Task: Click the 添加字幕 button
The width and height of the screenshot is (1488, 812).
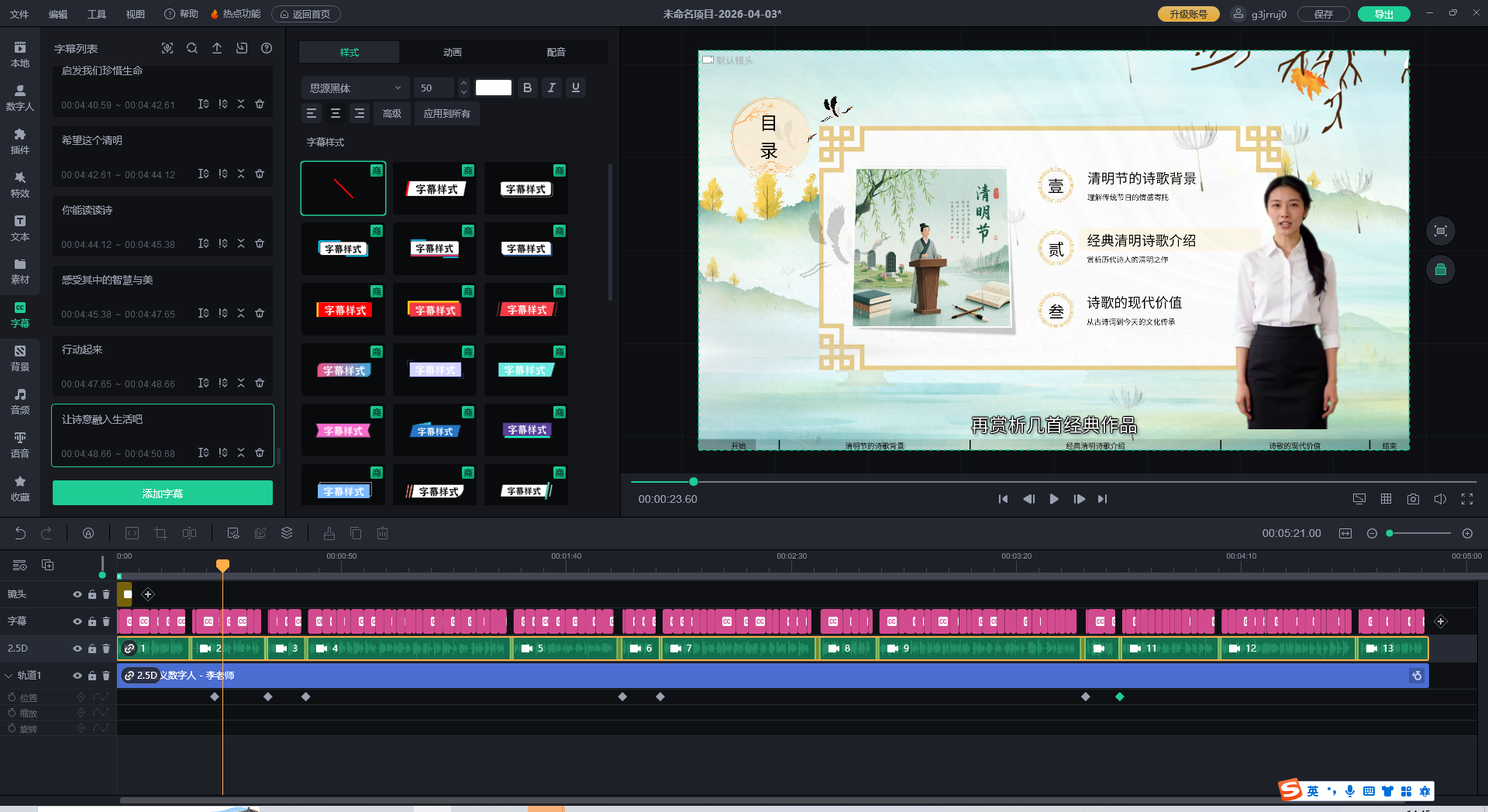Action: (x=163, y=493)
